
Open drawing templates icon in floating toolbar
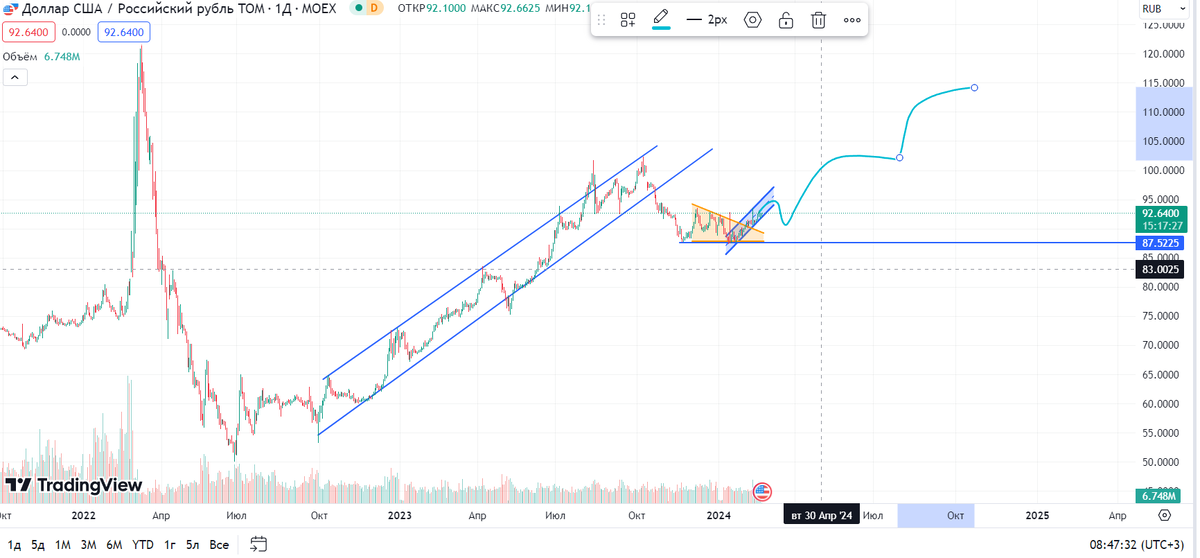coord(628,19)
